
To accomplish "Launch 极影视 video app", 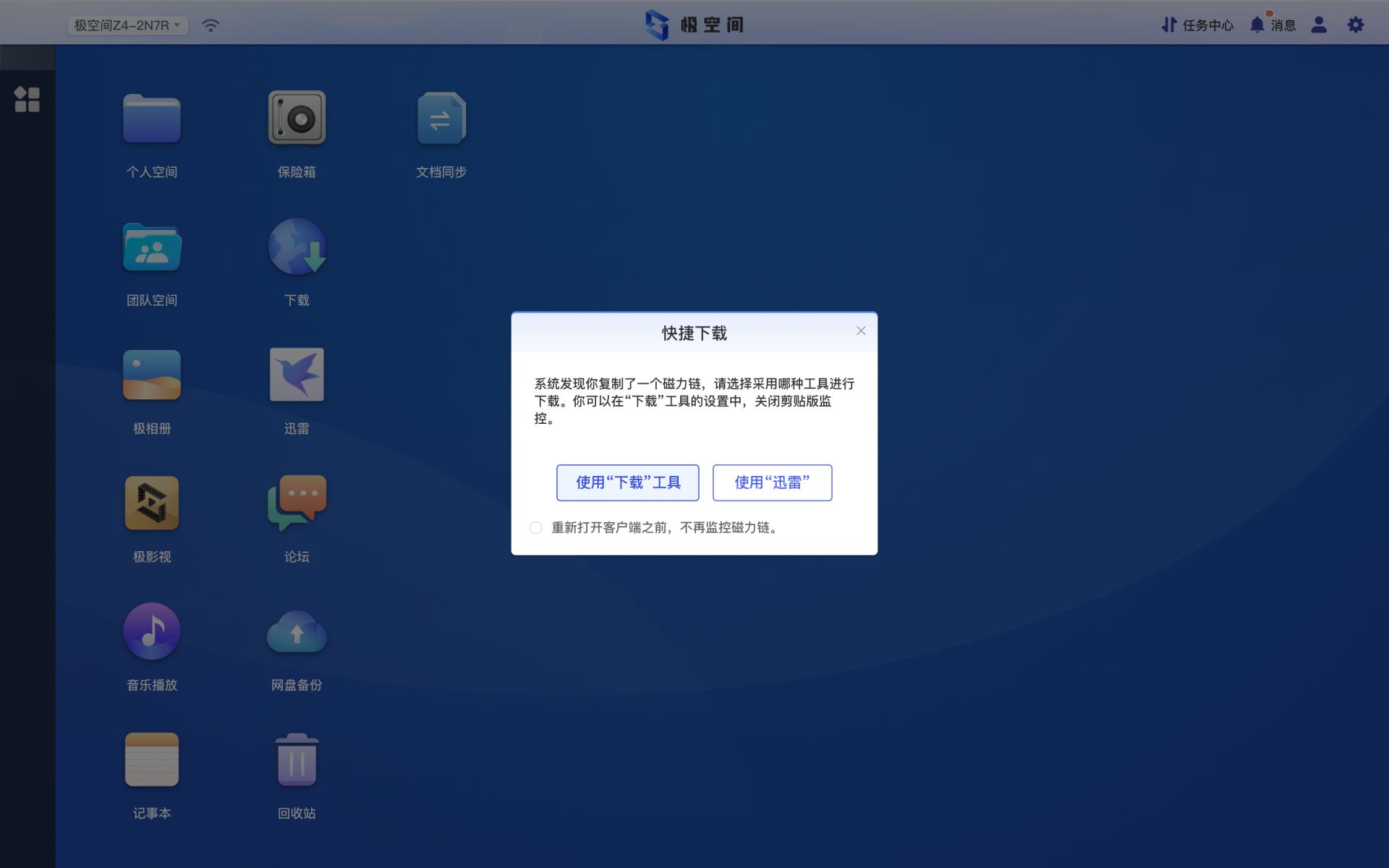I will click(151, 502).
